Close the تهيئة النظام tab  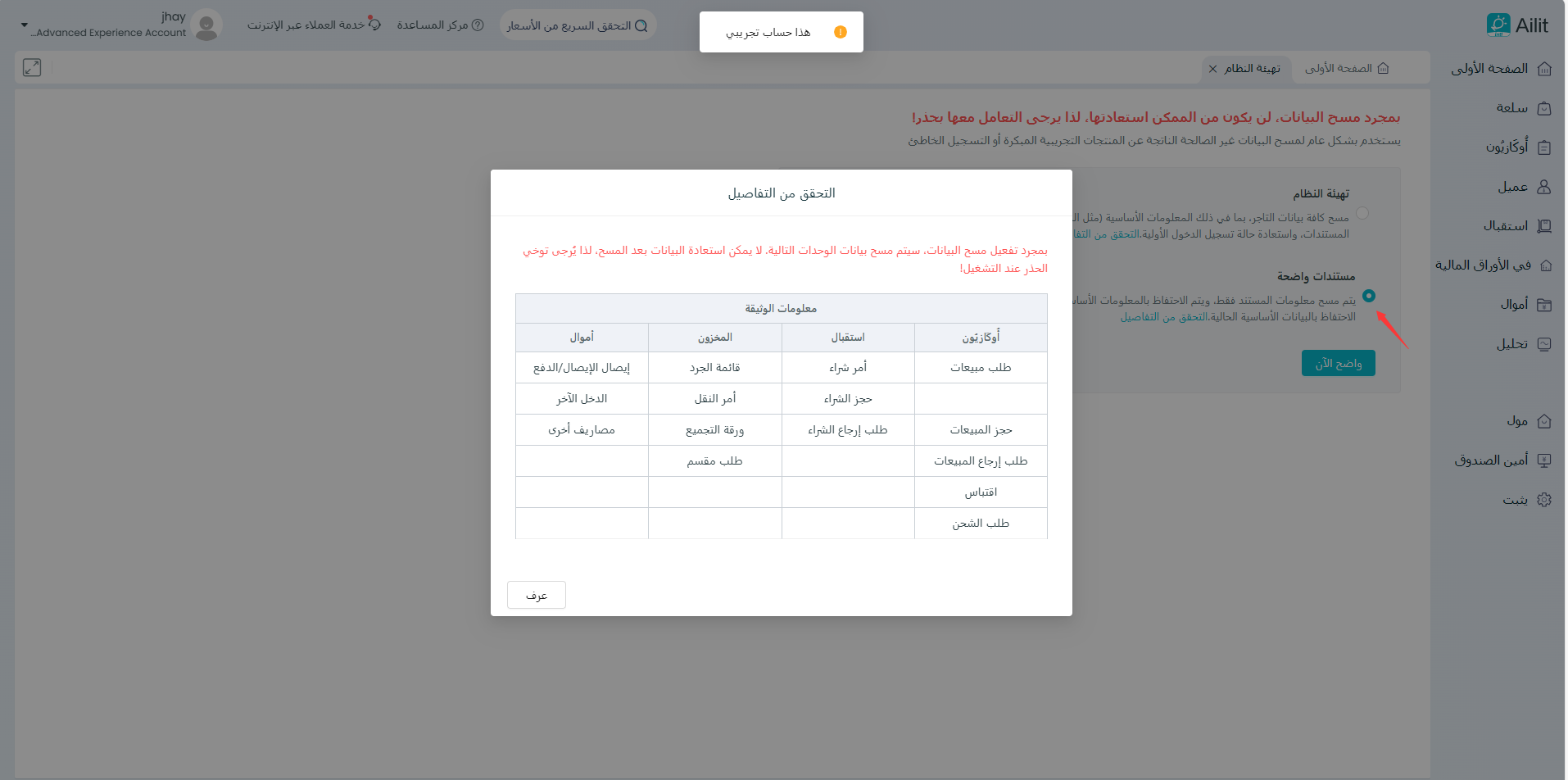pyautogui.click(x=1212, y=69)
